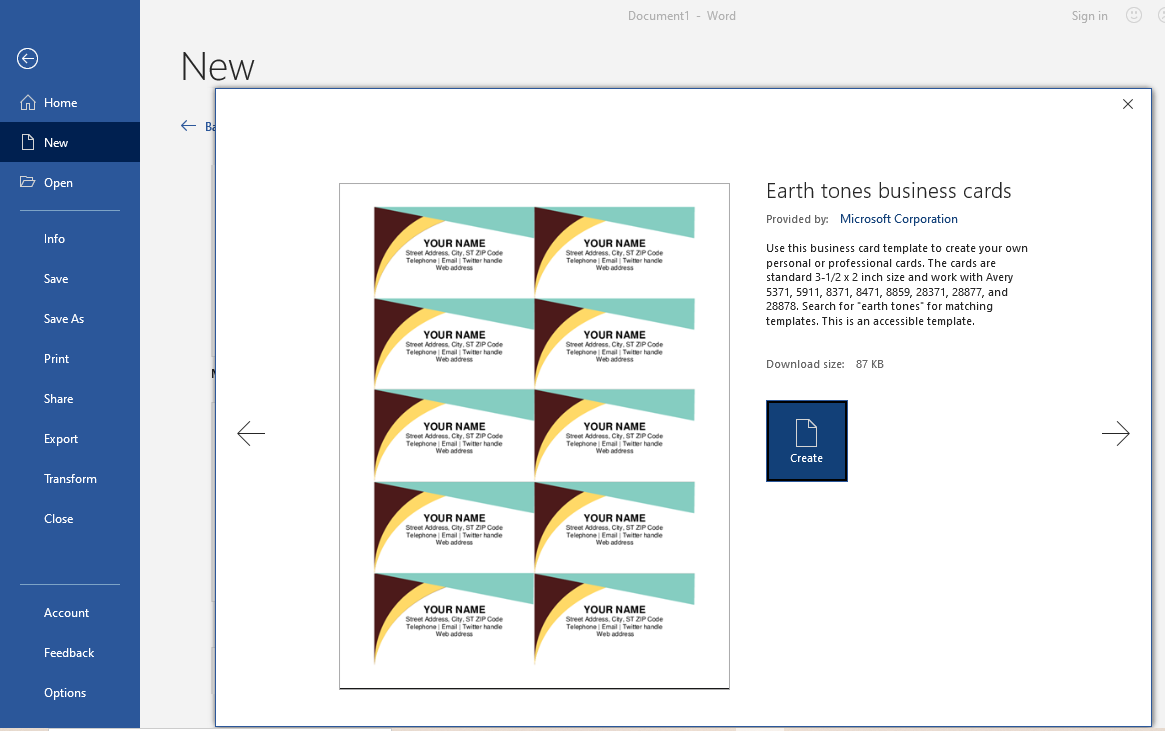The width and height of the screenshot is (1165, 731).
Task: Return using the blue Back breadcrumb arrow
Action: tap(188, 125)
